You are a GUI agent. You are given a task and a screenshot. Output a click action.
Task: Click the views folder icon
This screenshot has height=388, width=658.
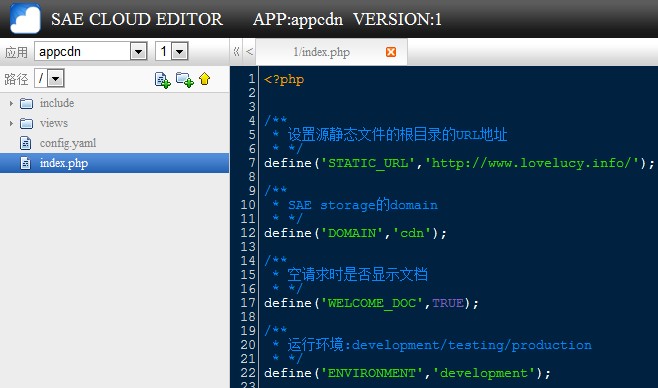[x=26, y=123]
